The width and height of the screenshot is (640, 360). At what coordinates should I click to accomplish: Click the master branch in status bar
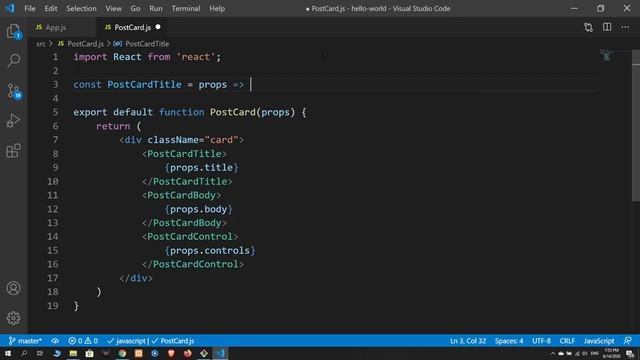(25, 341)
